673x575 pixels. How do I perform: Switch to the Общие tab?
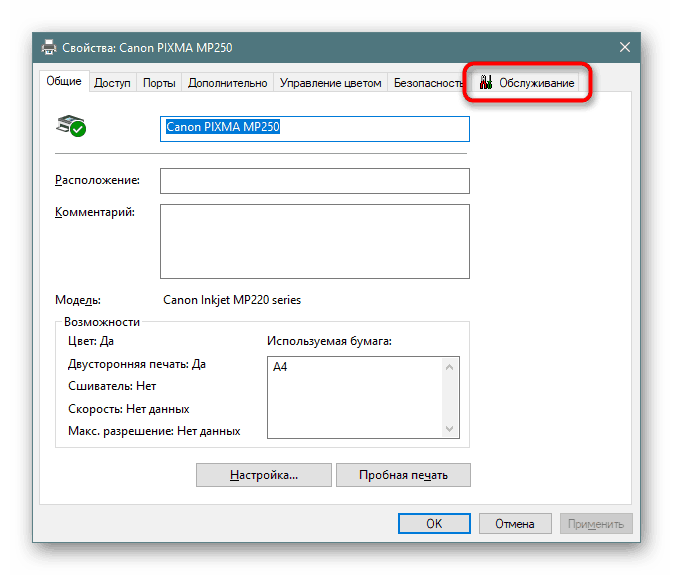coord(64,82)
